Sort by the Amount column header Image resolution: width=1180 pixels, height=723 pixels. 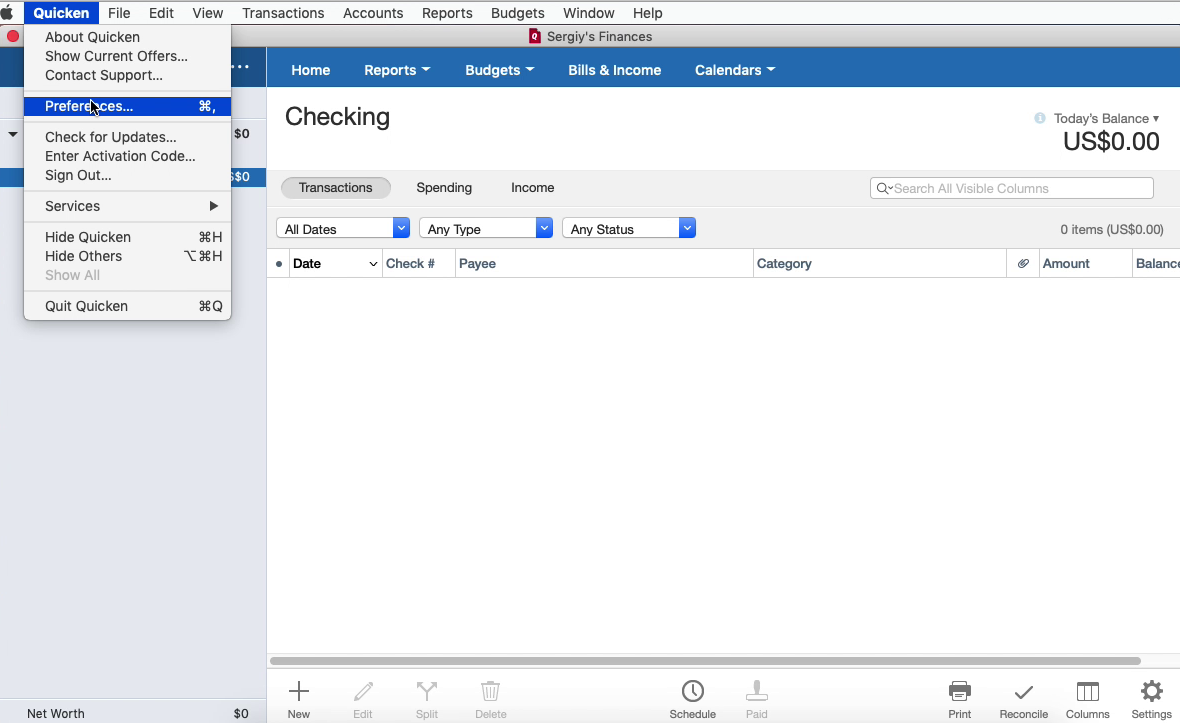pos(1085,263)
